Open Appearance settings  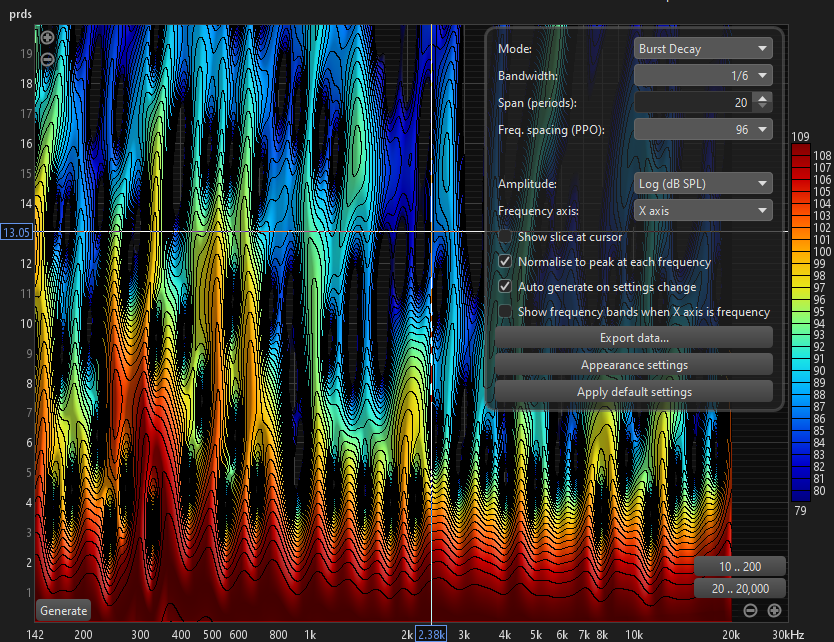[634, 365]
